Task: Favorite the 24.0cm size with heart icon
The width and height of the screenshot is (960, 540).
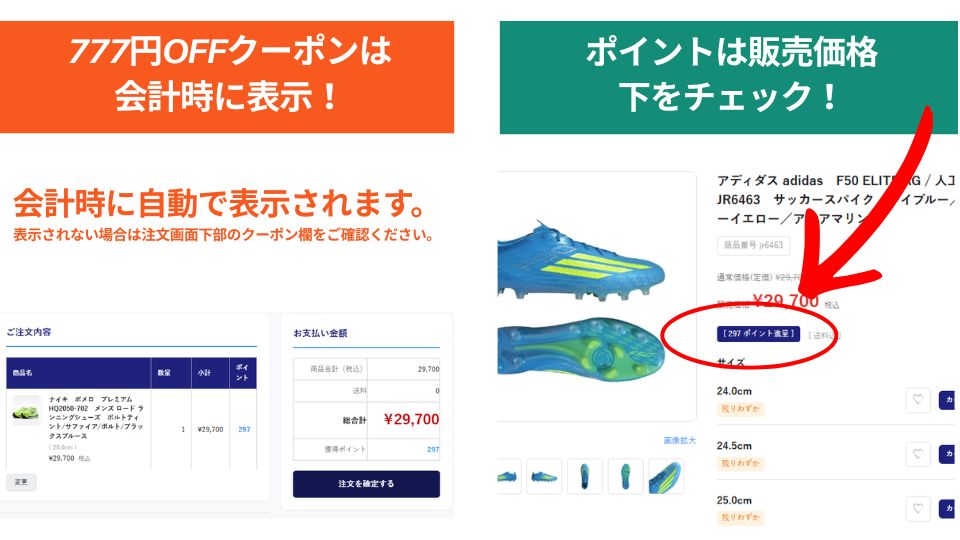Action: tap(917, 400)
